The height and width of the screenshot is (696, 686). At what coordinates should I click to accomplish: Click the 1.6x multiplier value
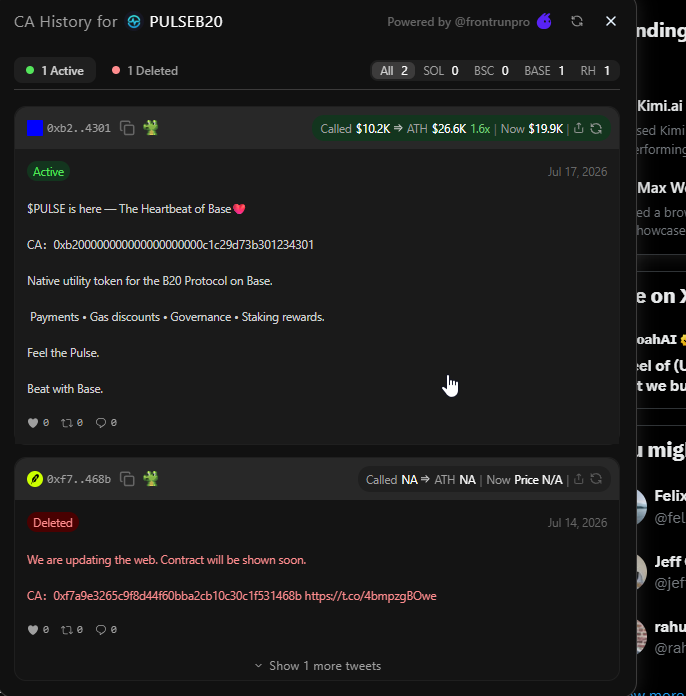click(x=480, y=129)
